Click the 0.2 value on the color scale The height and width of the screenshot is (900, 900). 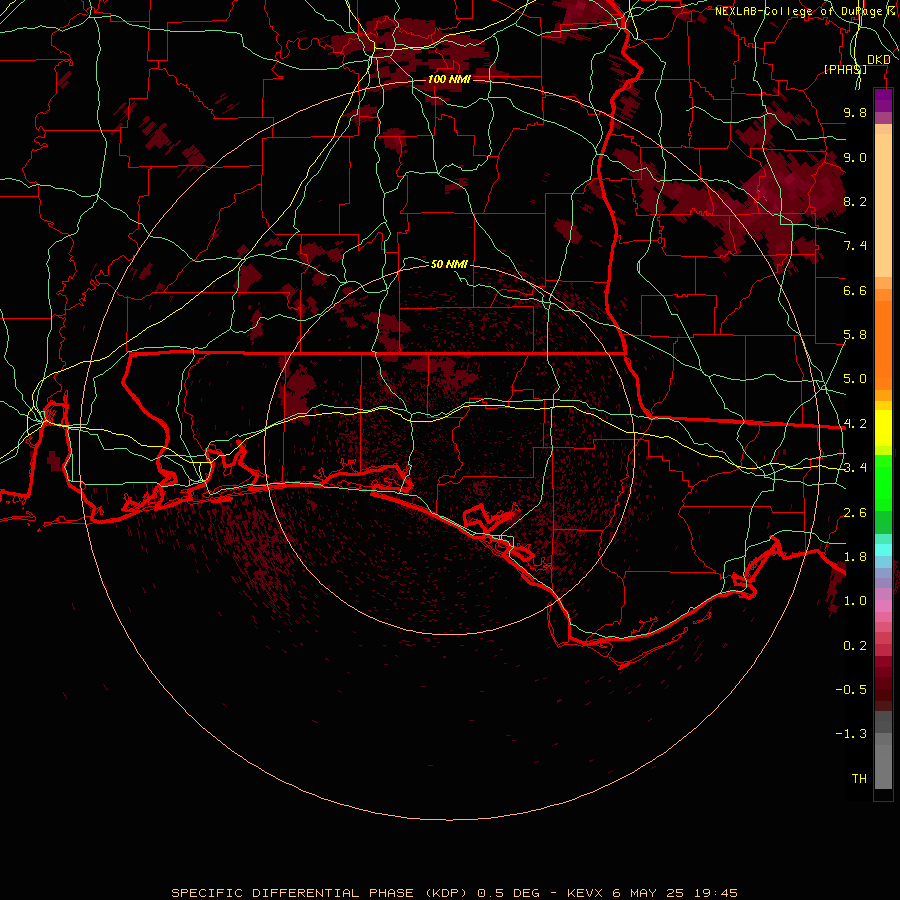(855, 646)
